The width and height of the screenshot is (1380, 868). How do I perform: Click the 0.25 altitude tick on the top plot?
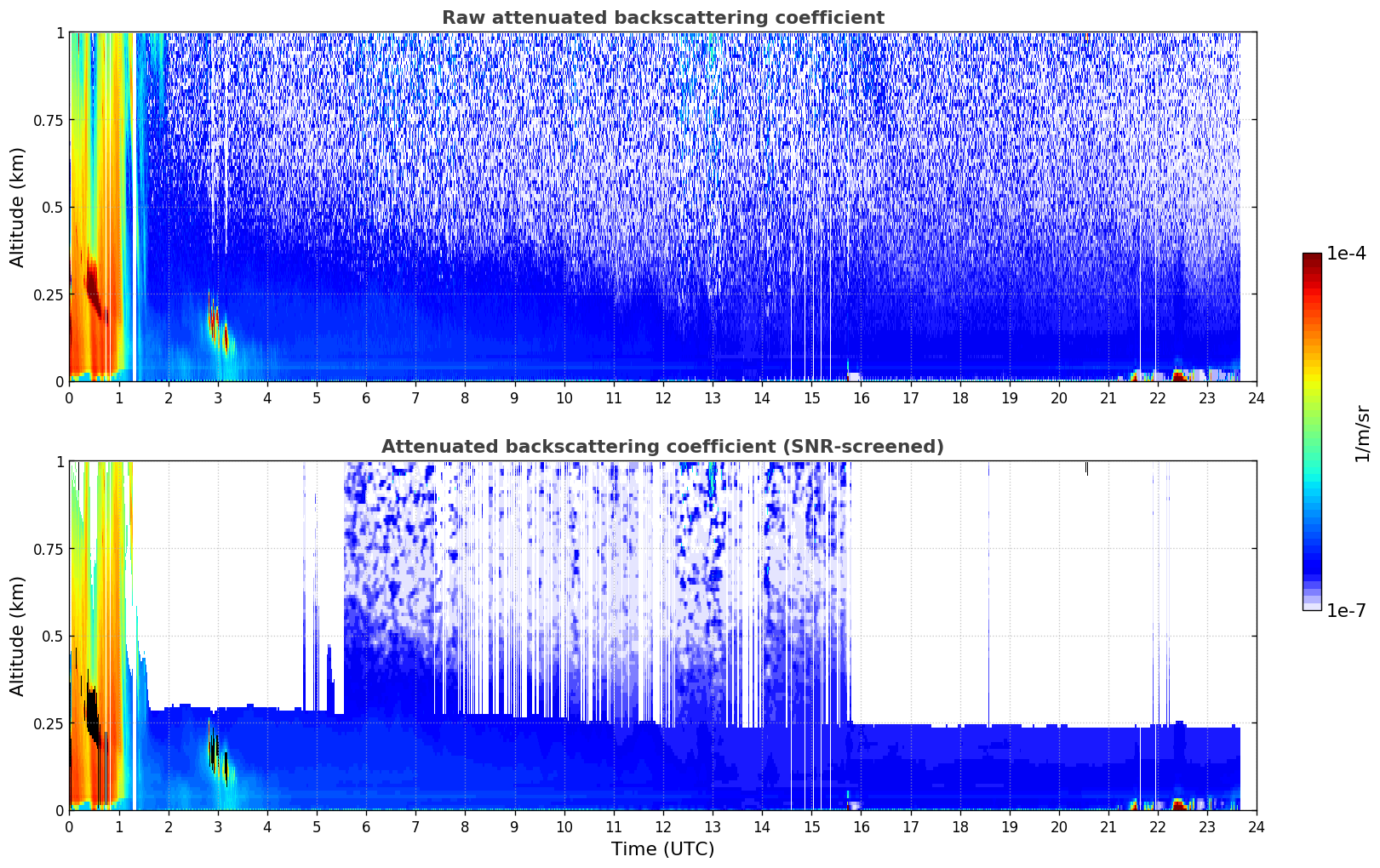49,294
